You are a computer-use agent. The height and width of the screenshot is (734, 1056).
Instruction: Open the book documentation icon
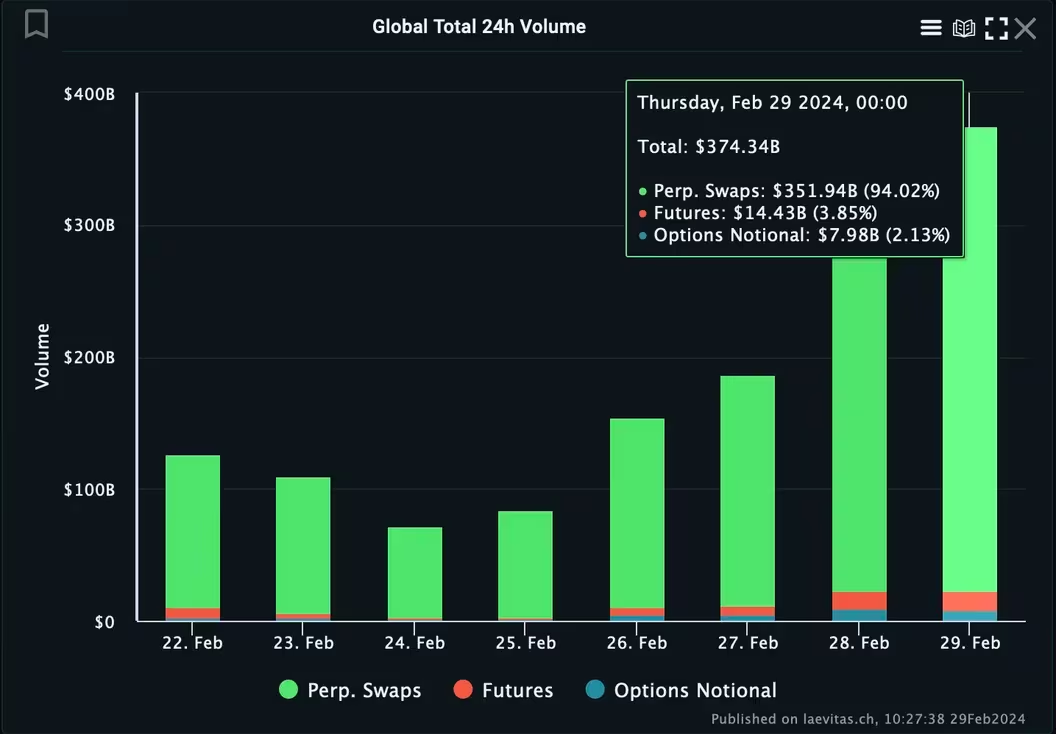click(964, 28)
